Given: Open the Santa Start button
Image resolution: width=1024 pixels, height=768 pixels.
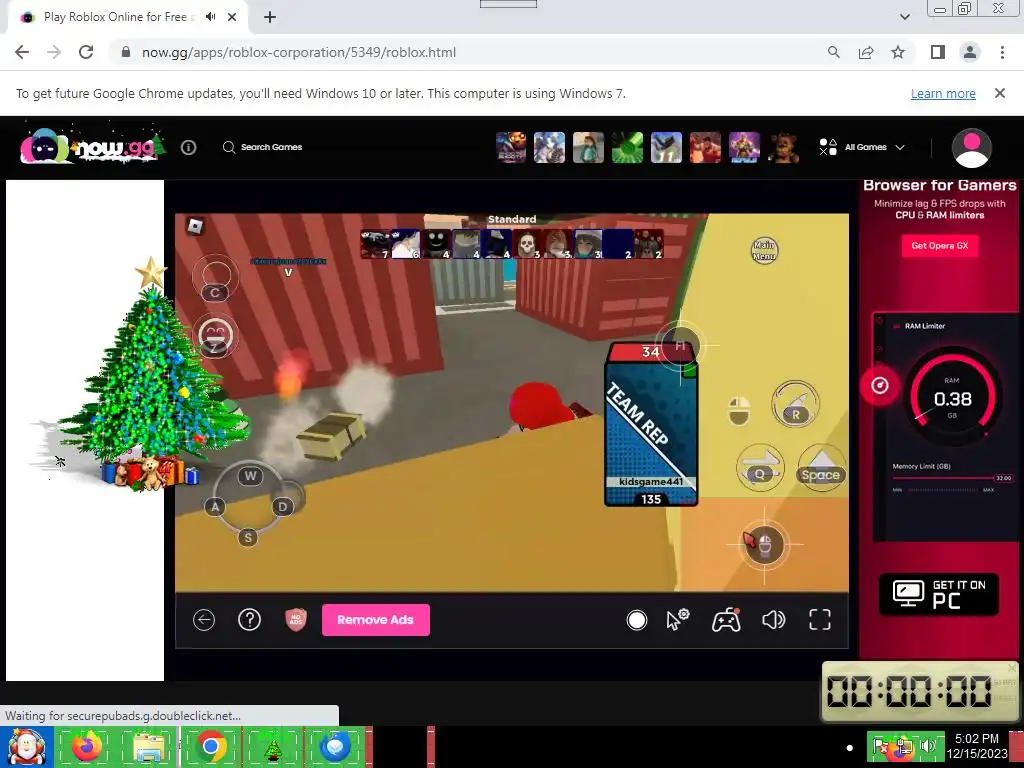Looking at the screenshot, I should tap(25, 747).
